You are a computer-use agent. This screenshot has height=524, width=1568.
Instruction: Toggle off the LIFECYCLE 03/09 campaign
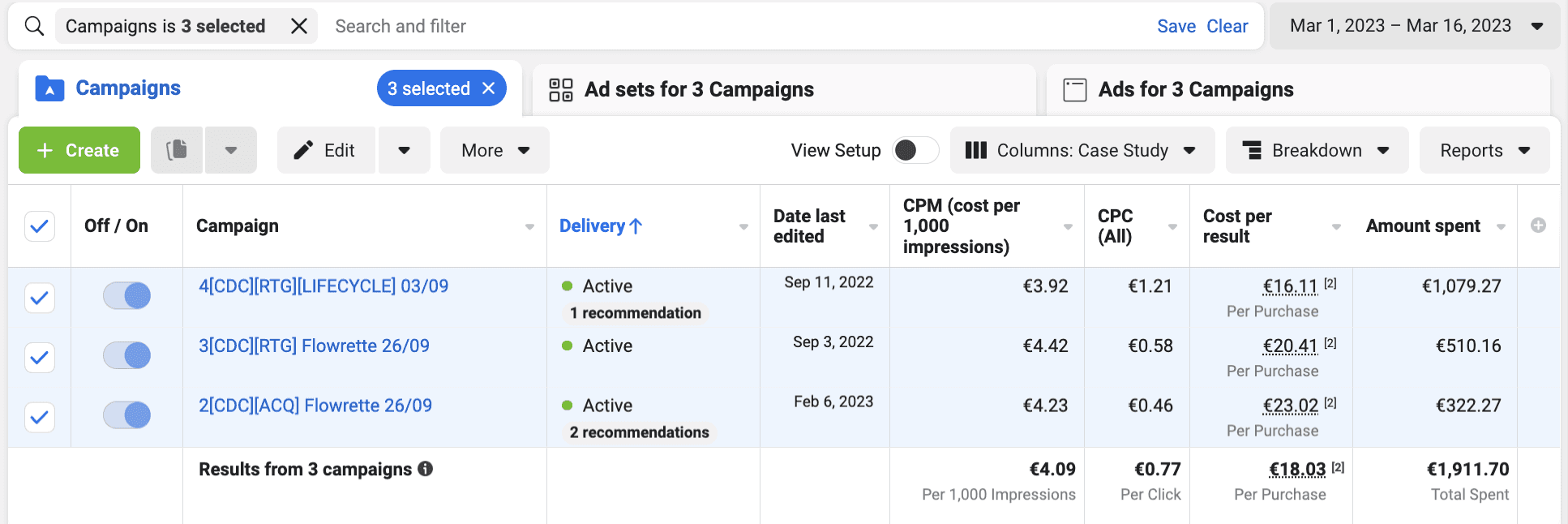click(126, 295)
